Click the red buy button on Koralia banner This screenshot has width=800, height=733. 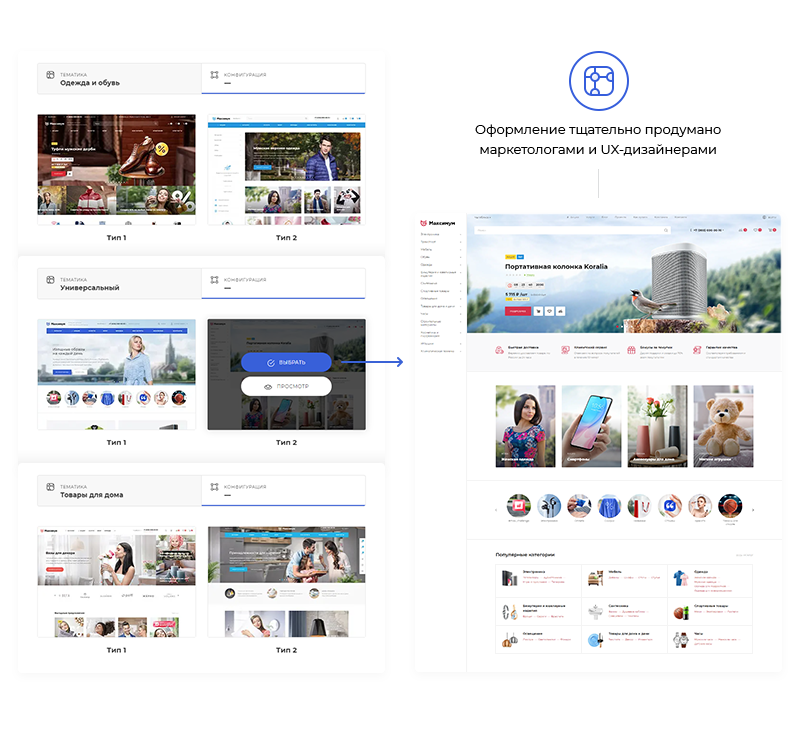tap(517, 311)
